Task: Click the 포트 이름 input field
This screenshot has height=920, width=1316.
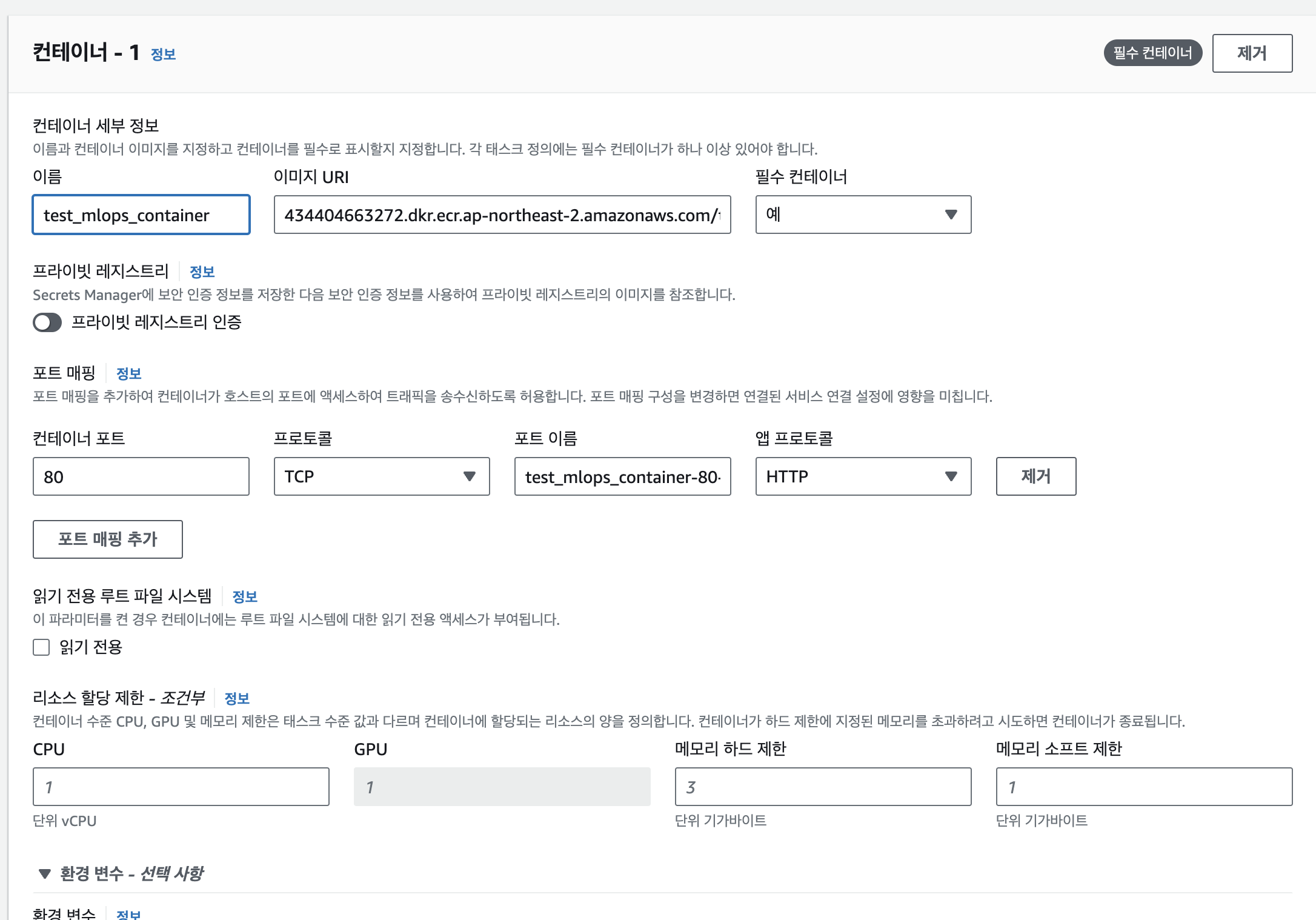Action: point(622,477)
